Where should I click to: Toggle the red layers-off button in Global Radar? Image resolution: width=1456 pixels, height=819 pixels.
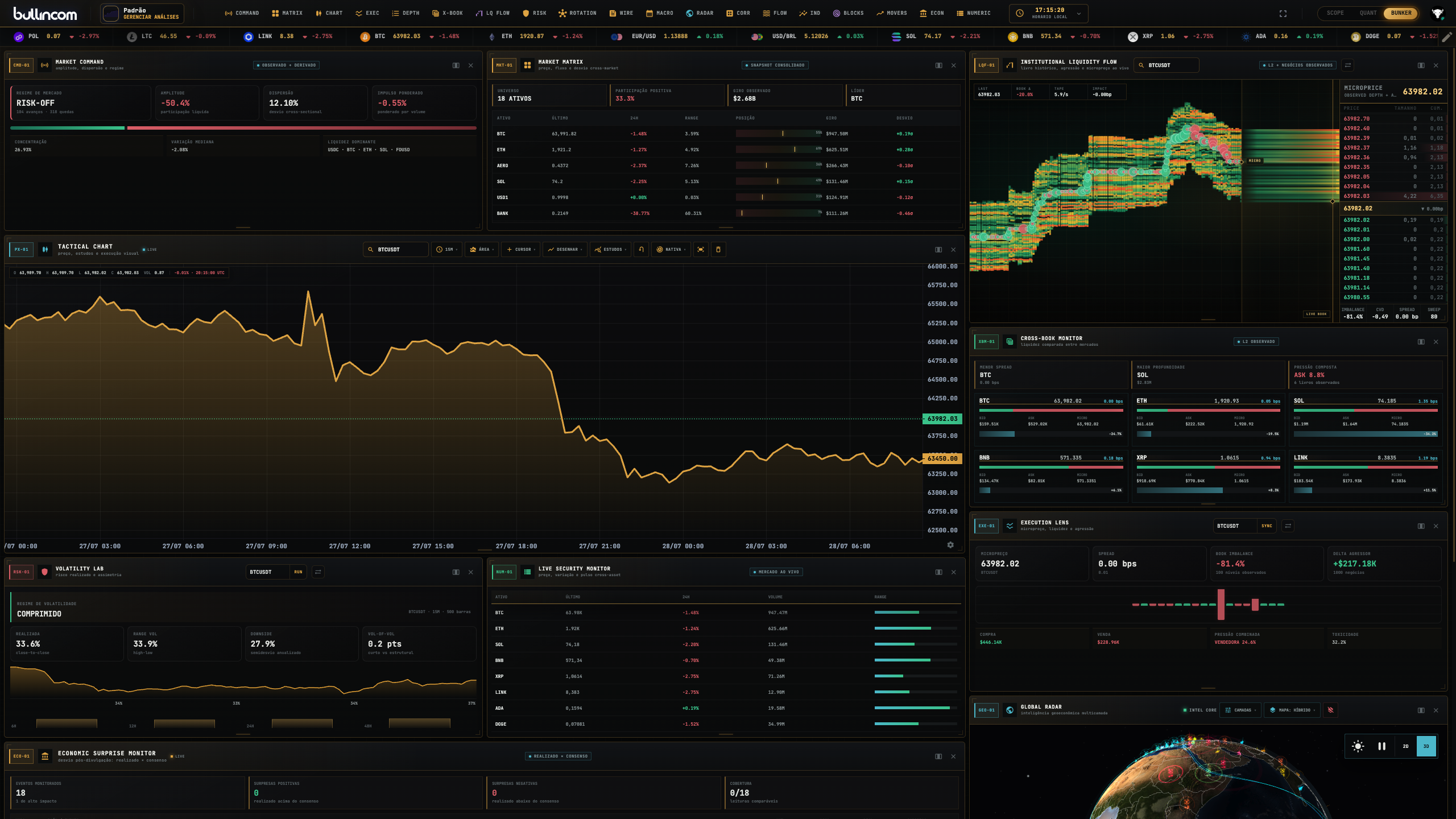1330,710
